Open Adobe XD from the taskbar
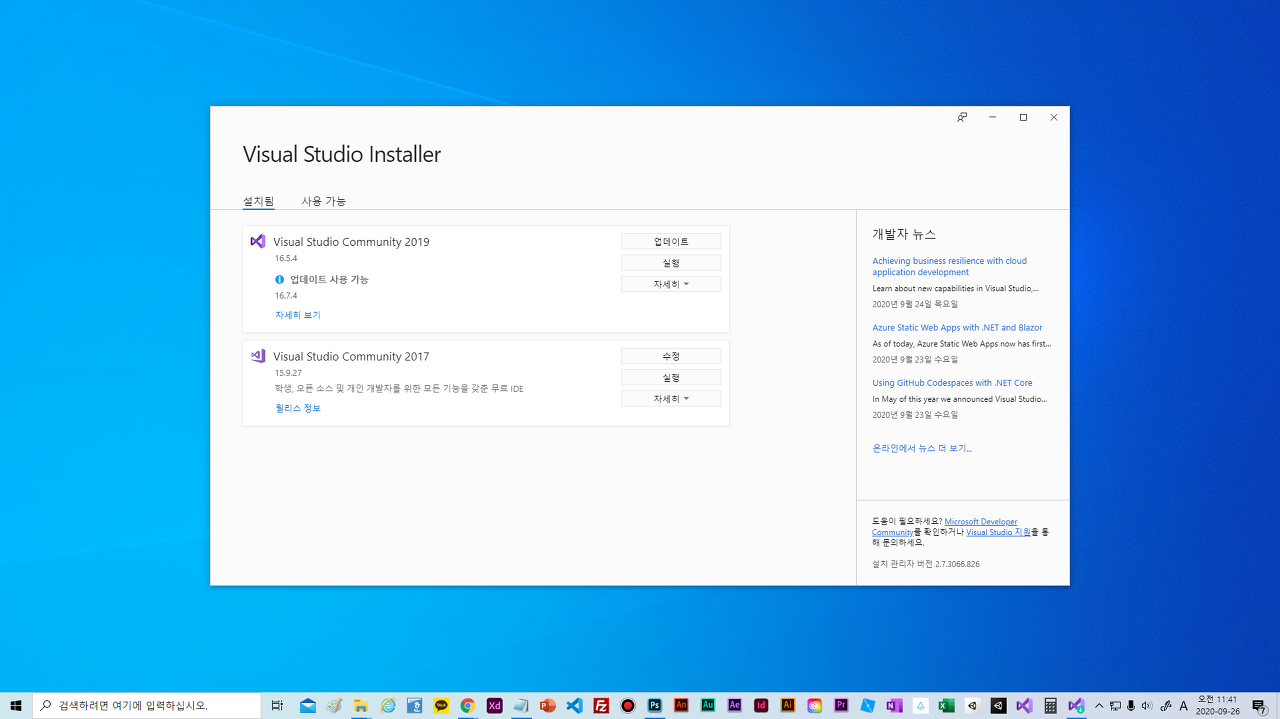1280x719 pixels. point(494,705)
